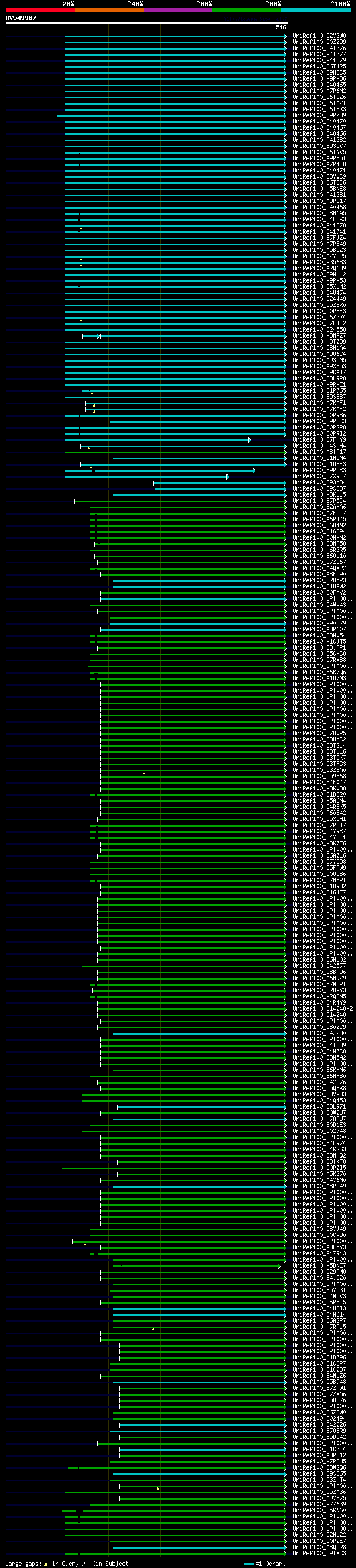Click the white query sequence bar
The image size is (356, 1568).
pyautogui.click(x=146, y=22)
